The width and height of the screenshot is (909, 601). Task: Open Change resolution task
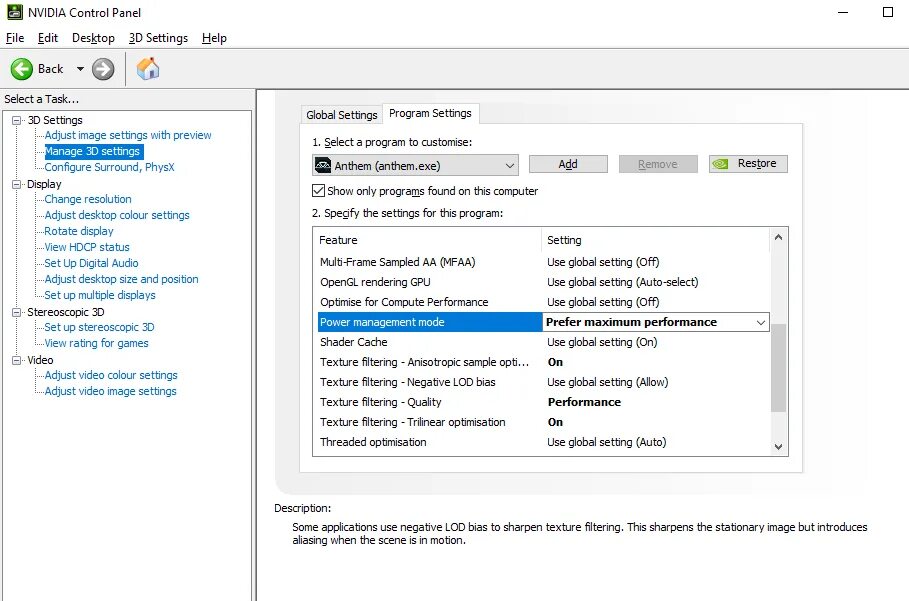[x=88, y=199]
